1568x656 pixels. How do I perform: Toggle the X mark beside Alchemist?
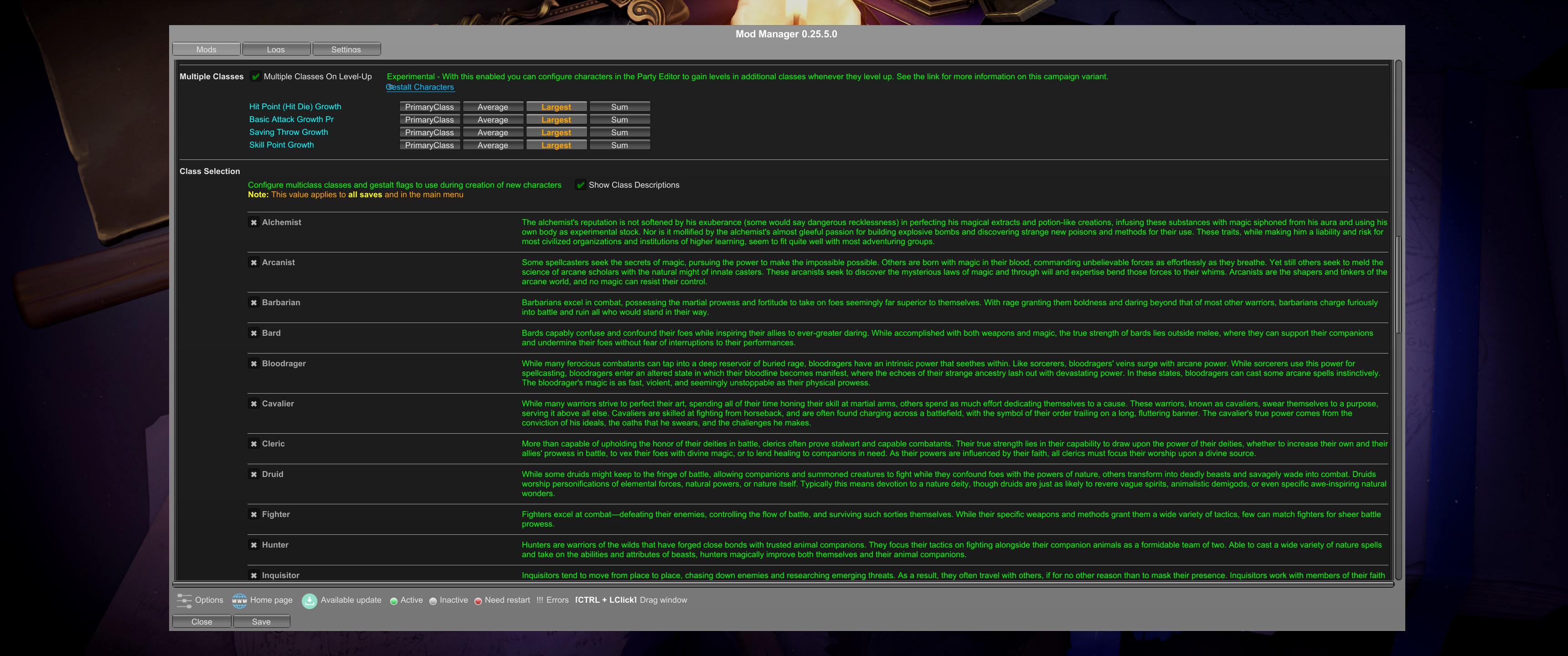click(254, 223)
